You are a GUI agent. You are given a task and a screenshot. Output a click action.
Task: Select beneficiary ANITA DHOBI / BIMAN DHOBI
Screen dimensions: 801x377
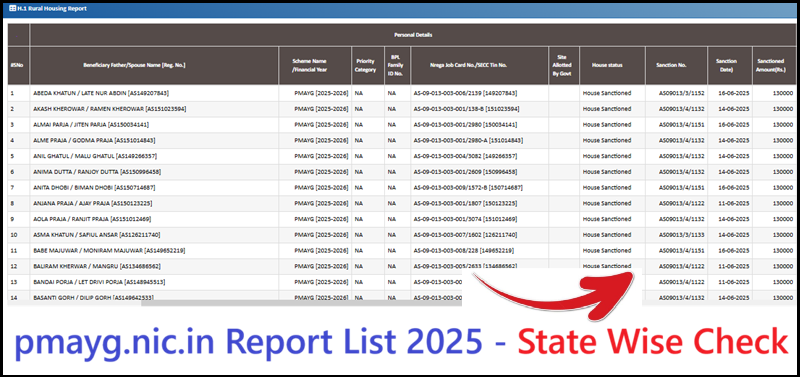pyautogui.click(x=94, y=187)
